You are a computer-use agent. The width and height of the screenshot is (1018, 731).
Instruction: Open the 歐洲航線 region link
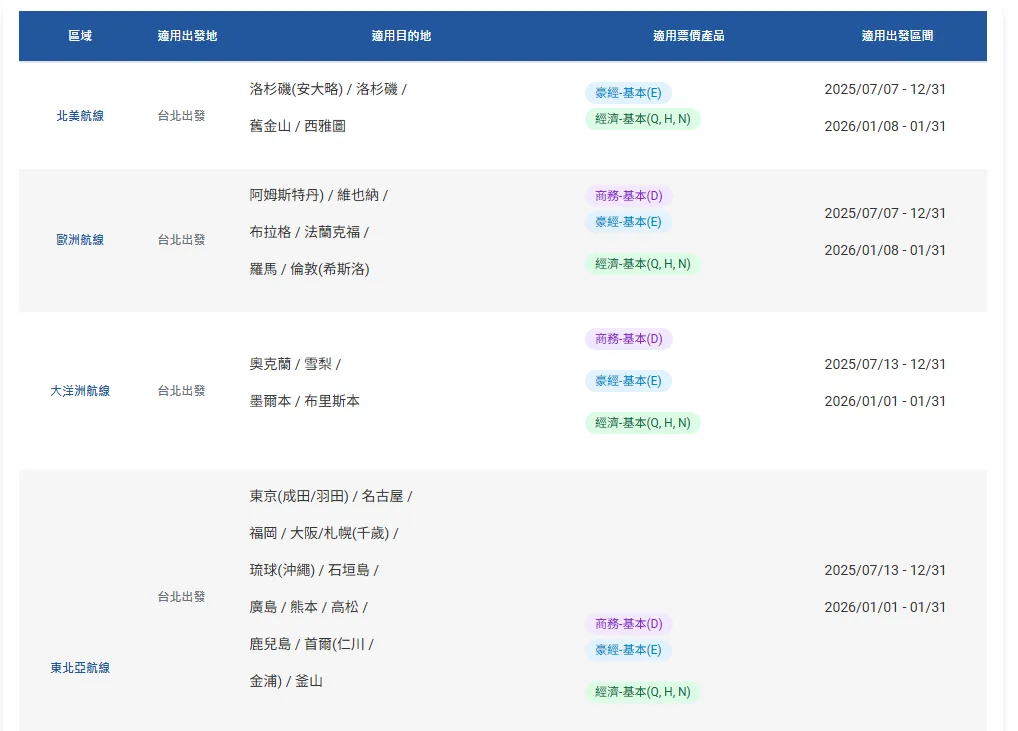(80, 240)
